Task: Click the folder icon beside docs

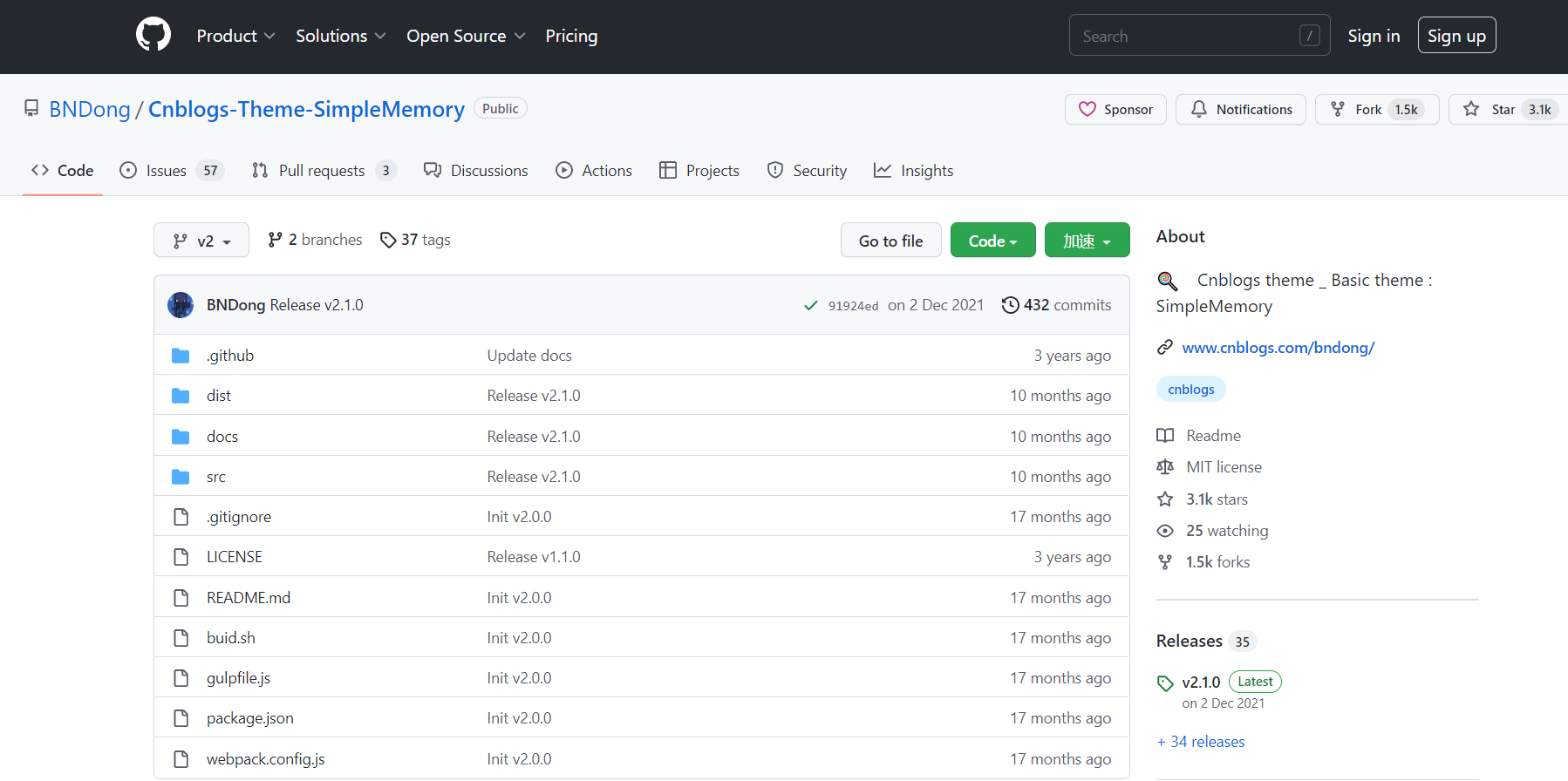Action: 181,437
